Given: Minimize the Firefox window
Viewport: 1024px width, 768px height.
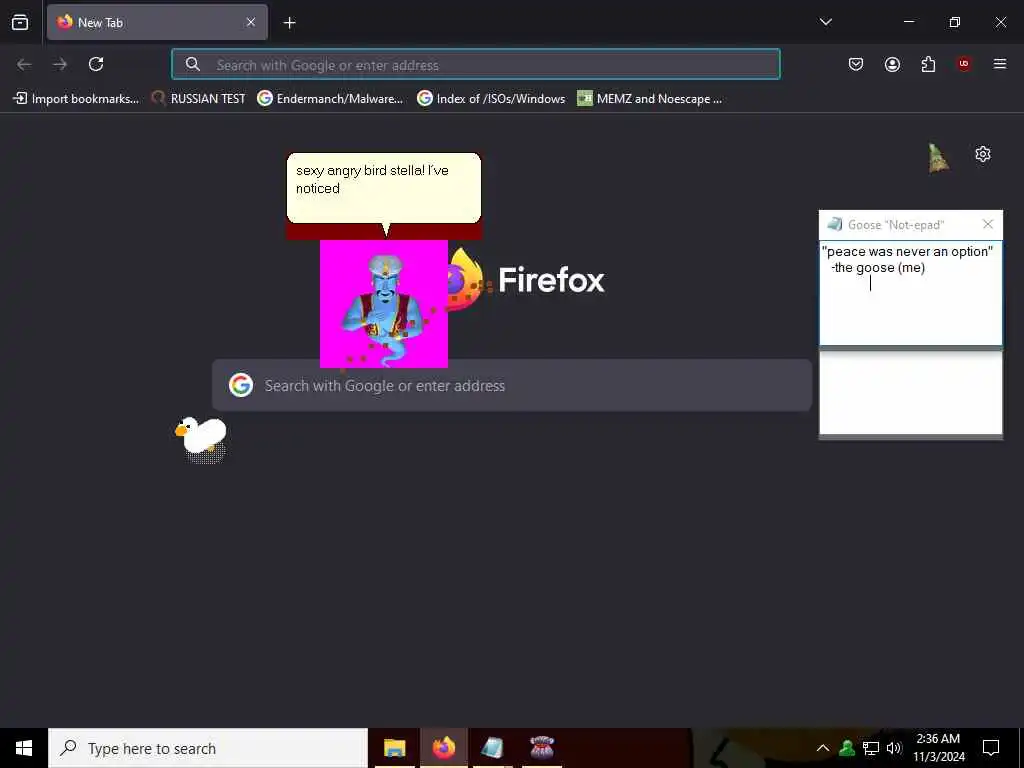Looking at the screenshot, I should tap(908, 22).
